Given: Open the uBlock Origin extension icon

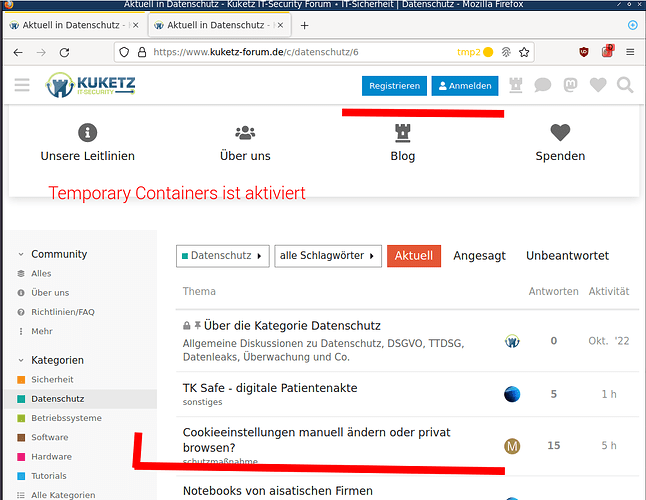Looking at the screenshot, I should pos(584,52).
